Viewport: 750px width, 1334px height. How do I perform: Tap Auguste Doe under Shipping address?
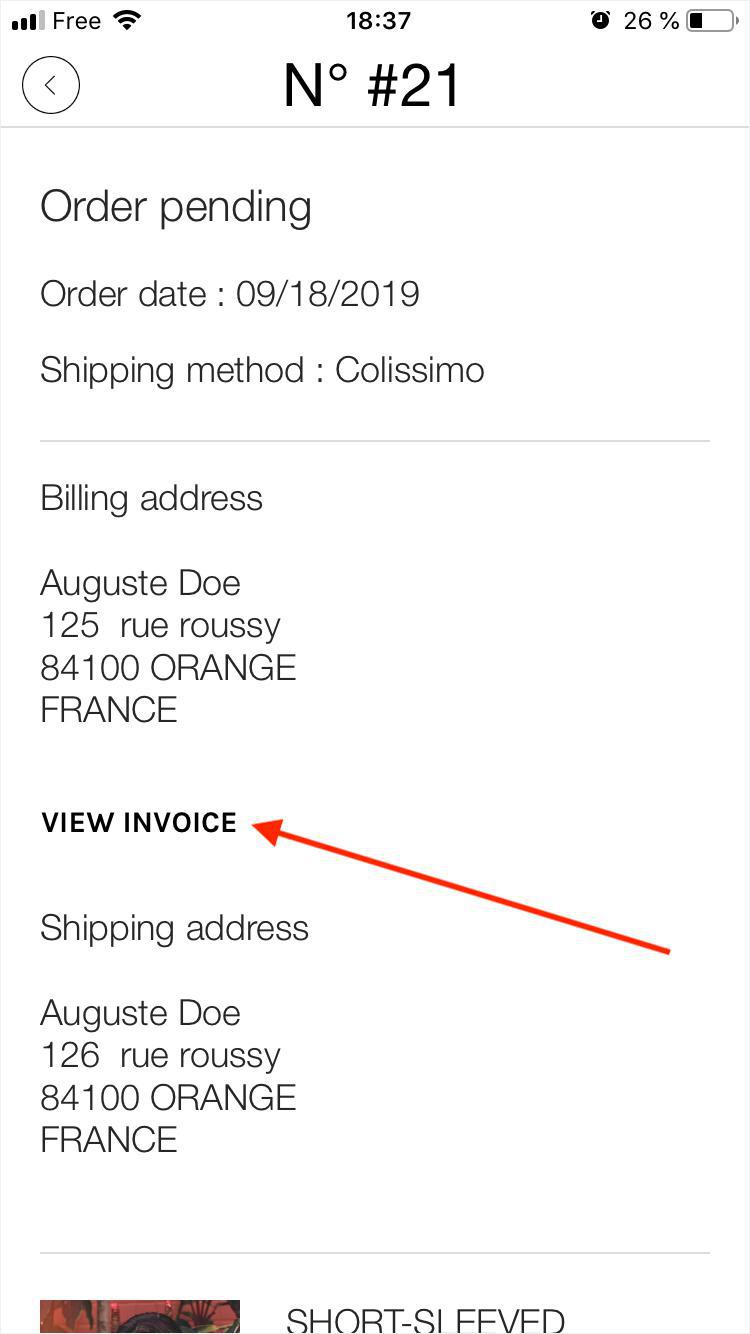coord(140,1013)
